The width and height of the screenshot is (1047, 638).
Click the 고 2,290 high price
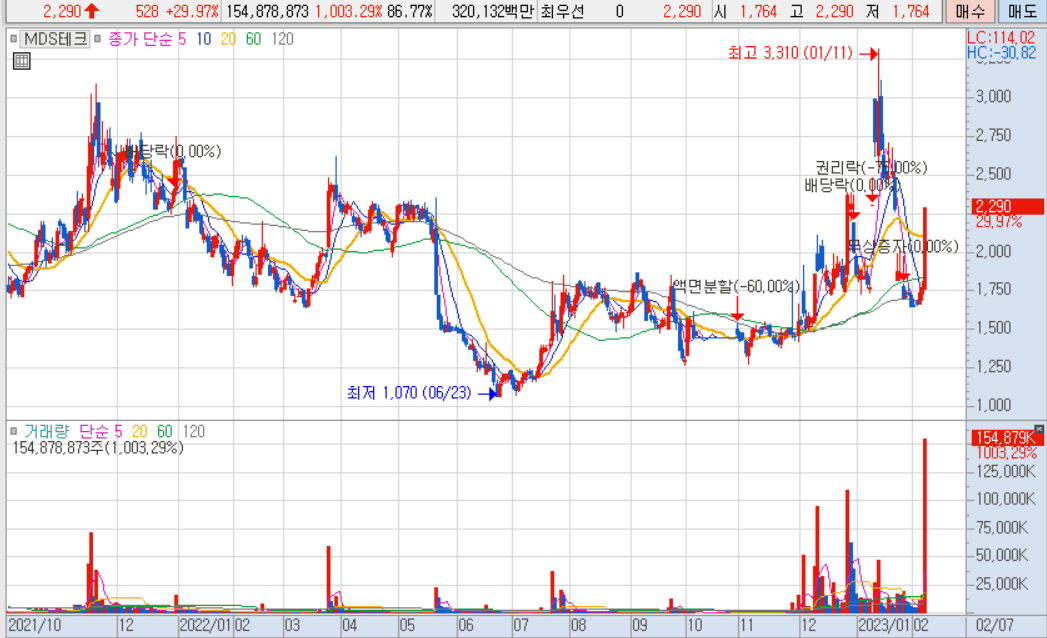821,11
